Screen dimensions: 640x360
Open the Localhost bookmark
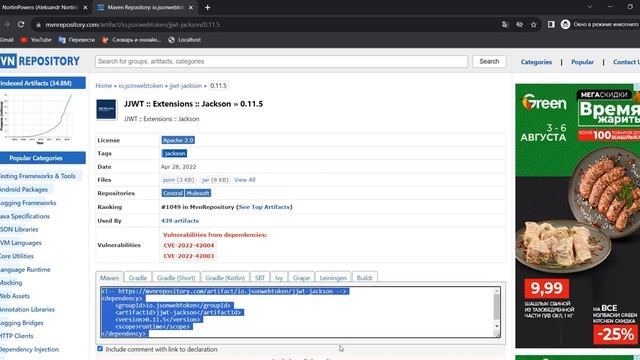tap(184, 40)
